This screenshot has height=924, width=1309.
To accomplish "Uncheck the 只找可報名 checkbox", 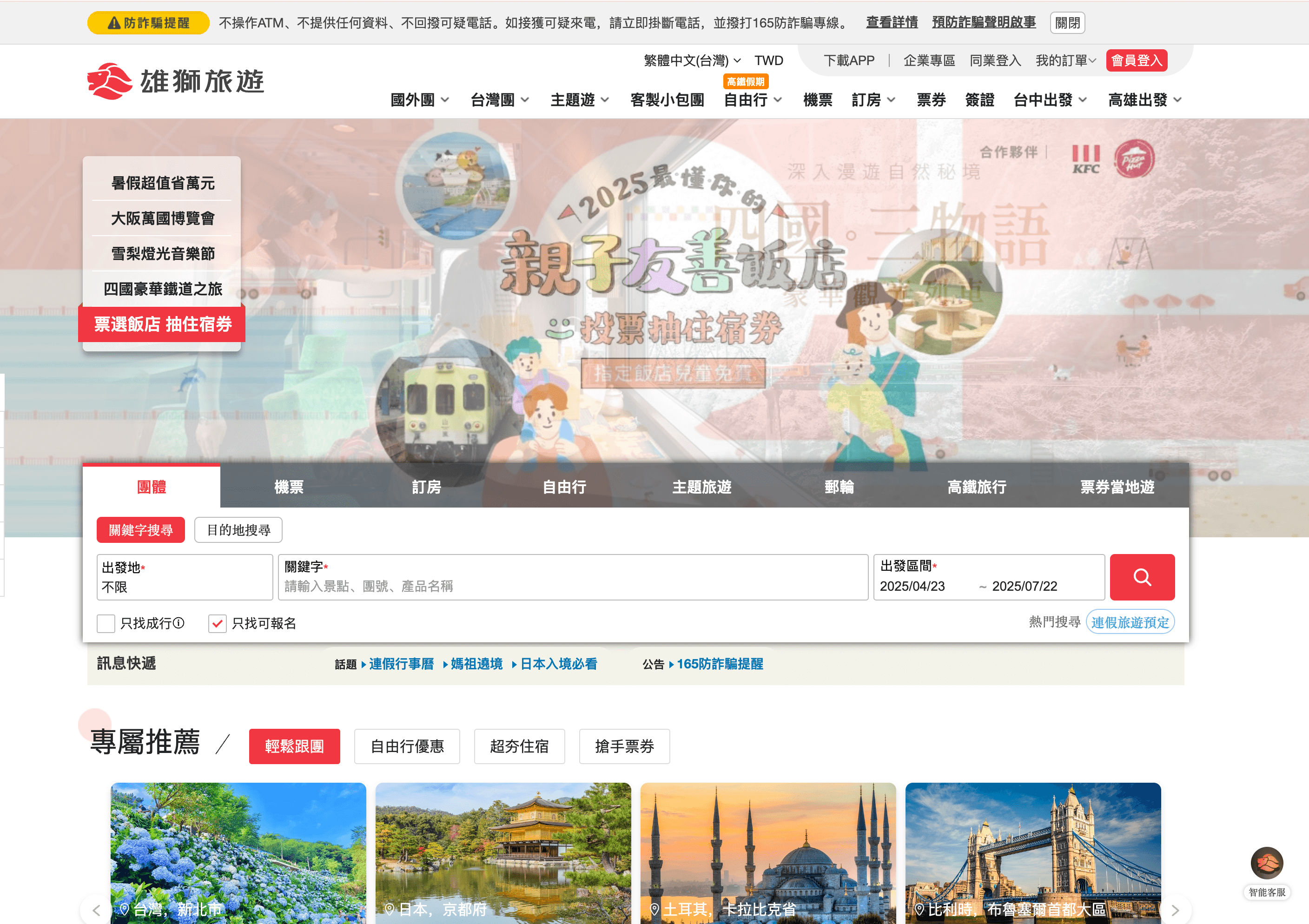I will (217, 623).
